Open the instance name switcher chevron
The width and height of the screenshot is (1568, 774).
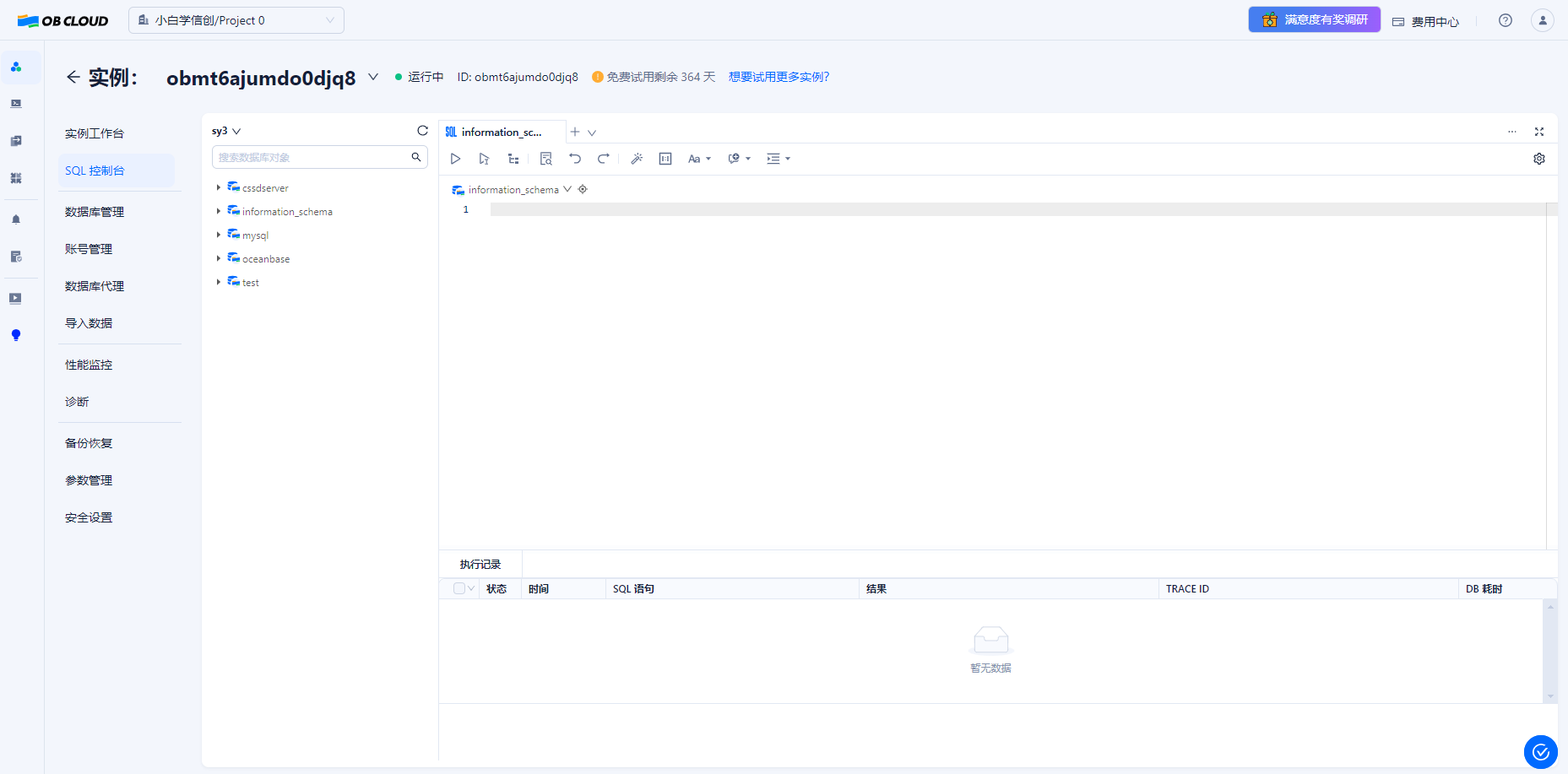click(373, 77)
